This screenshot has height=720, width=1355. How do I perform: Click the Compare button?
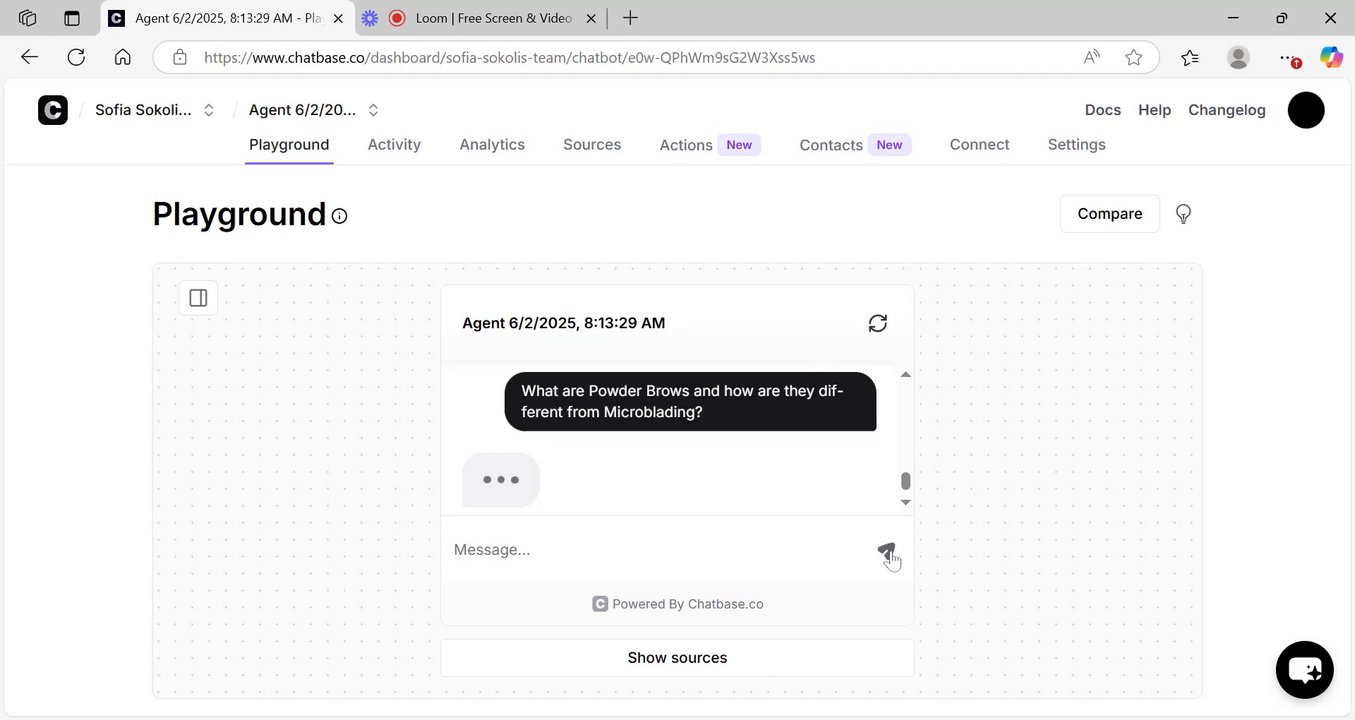pyautogui.click(x=1109, y=214)
